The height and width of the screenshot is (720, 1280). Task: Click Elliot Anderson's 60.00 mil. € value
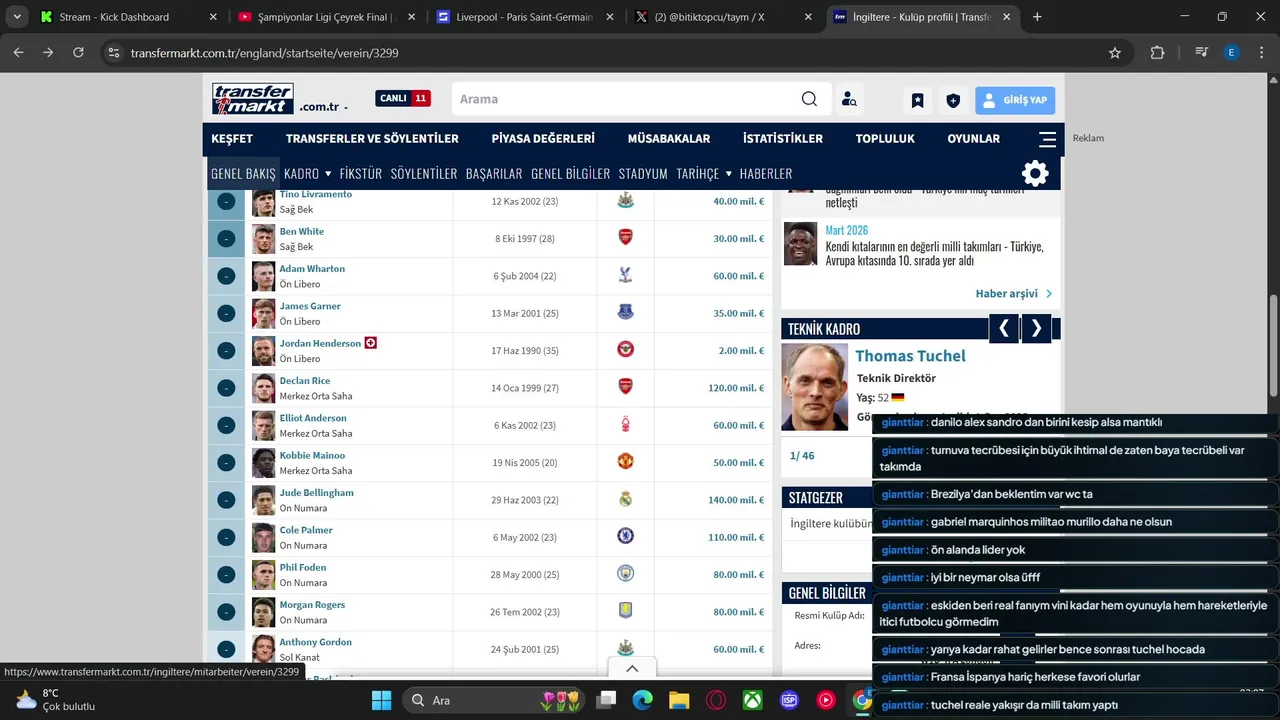point(738,425)
